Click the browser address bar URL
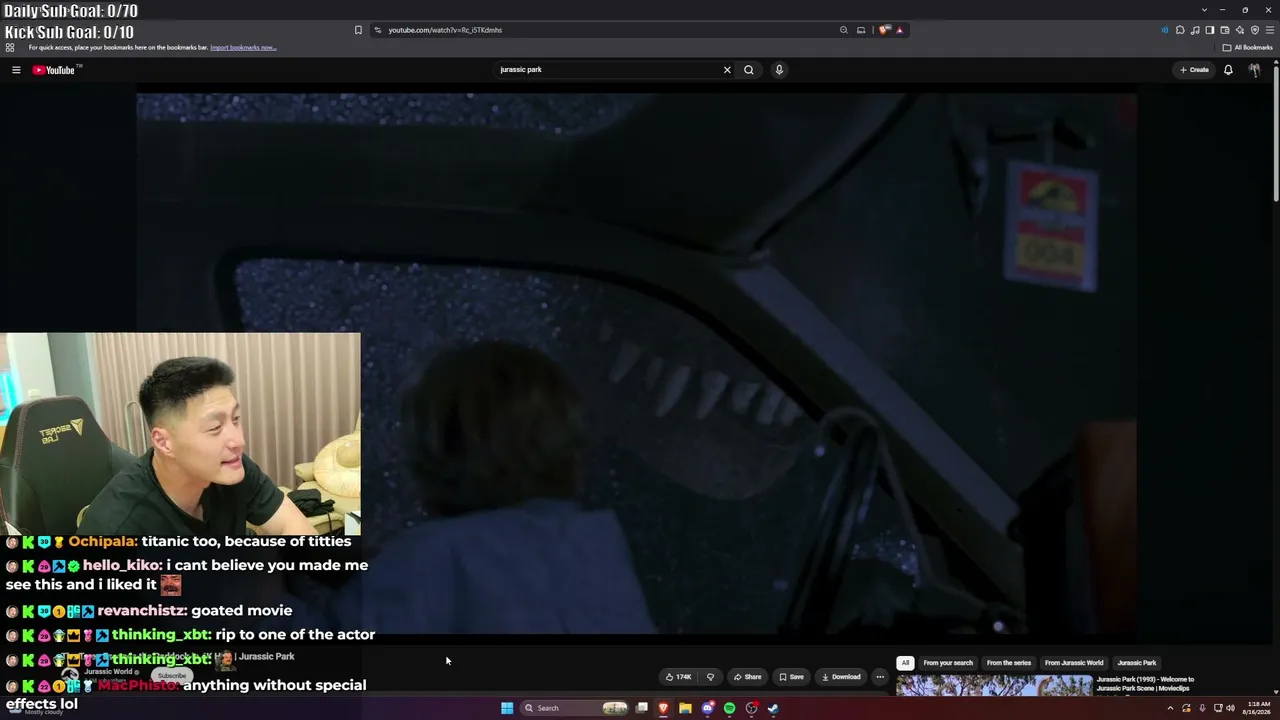The image size is (1280, 720). 445,30
